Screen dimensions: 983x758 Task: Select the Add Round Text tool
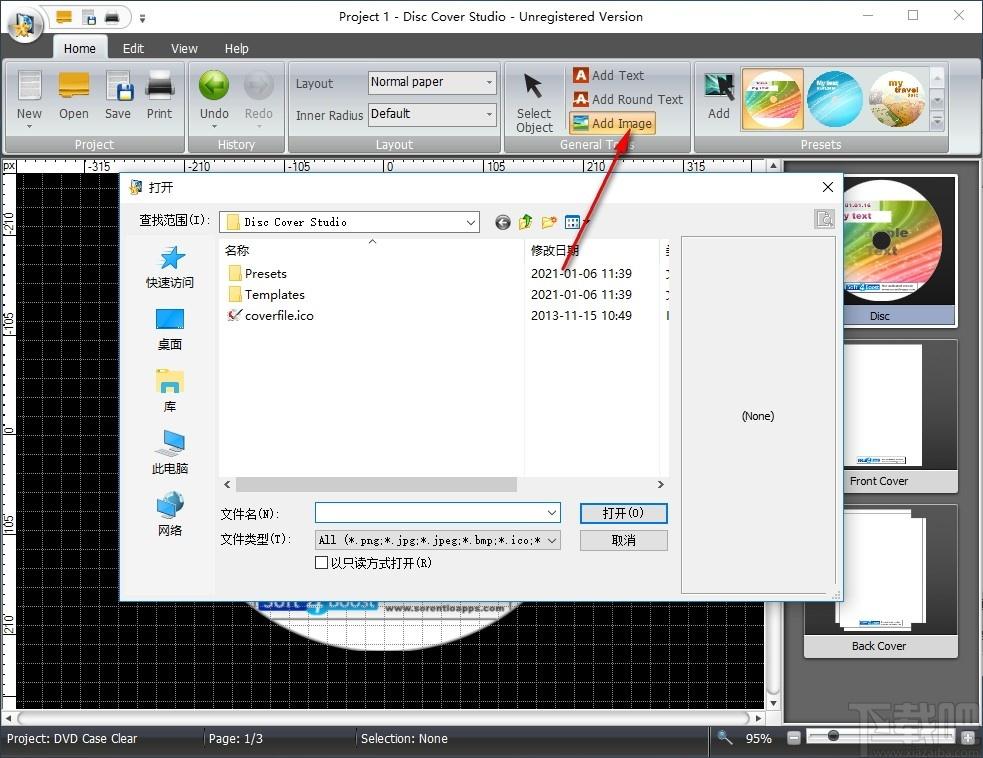click(x=628, y=99)
